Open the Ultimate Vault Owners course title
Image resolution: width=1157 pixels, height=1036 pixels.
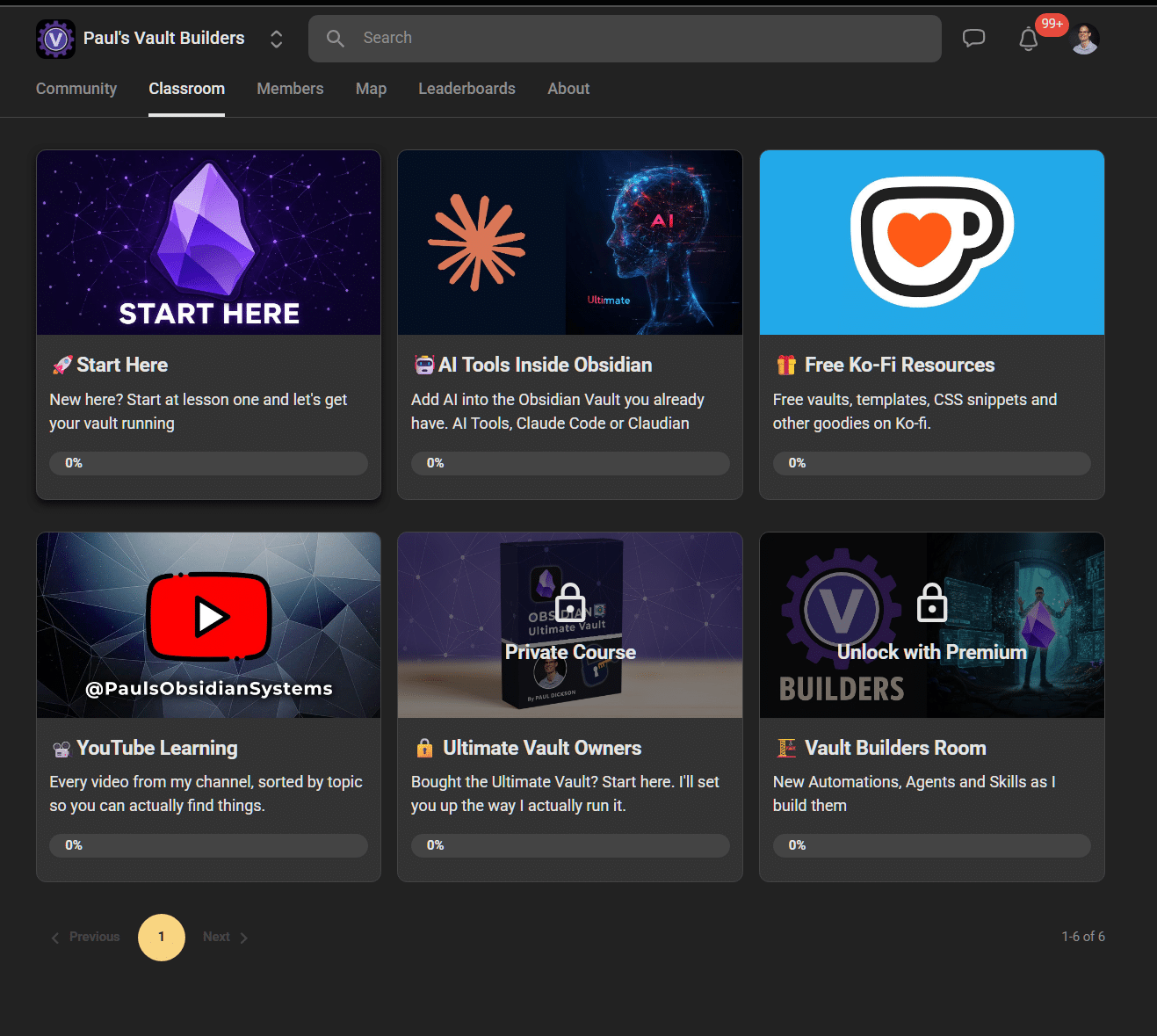point(542,748)
